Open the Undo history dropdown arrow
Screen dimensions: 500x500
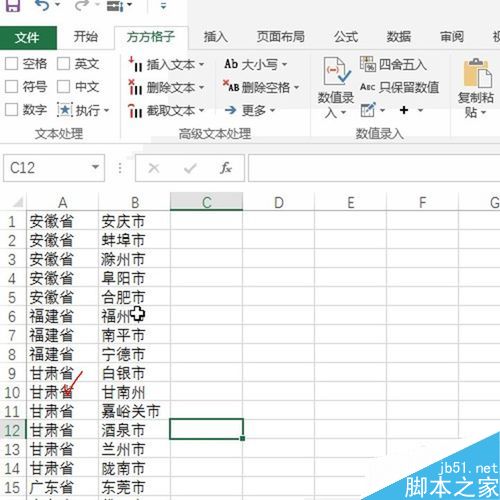[x=57, y=5]
